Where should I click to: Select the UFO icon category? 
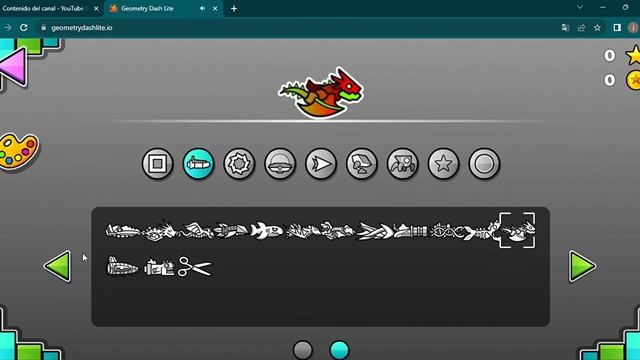[280, 164]
